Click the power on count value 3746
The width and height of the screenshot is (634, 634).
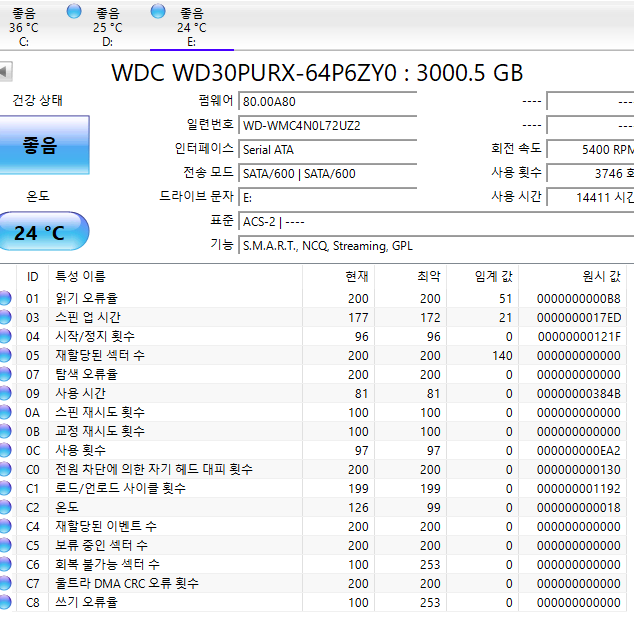click(590, 173)
